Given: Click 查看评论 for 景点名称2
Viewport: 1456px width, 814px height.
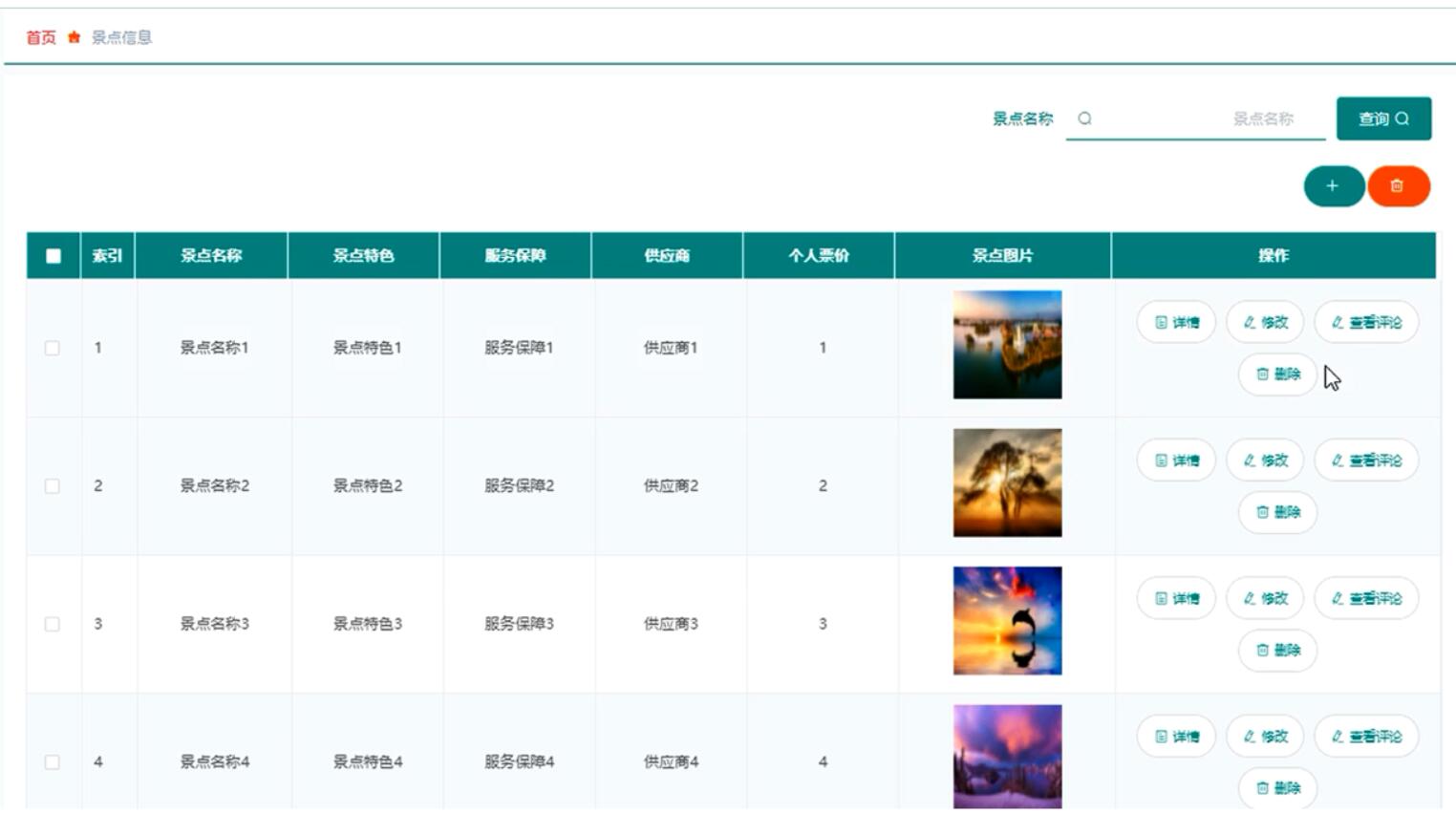Looking at the screenshot, I should [1366, 461].
